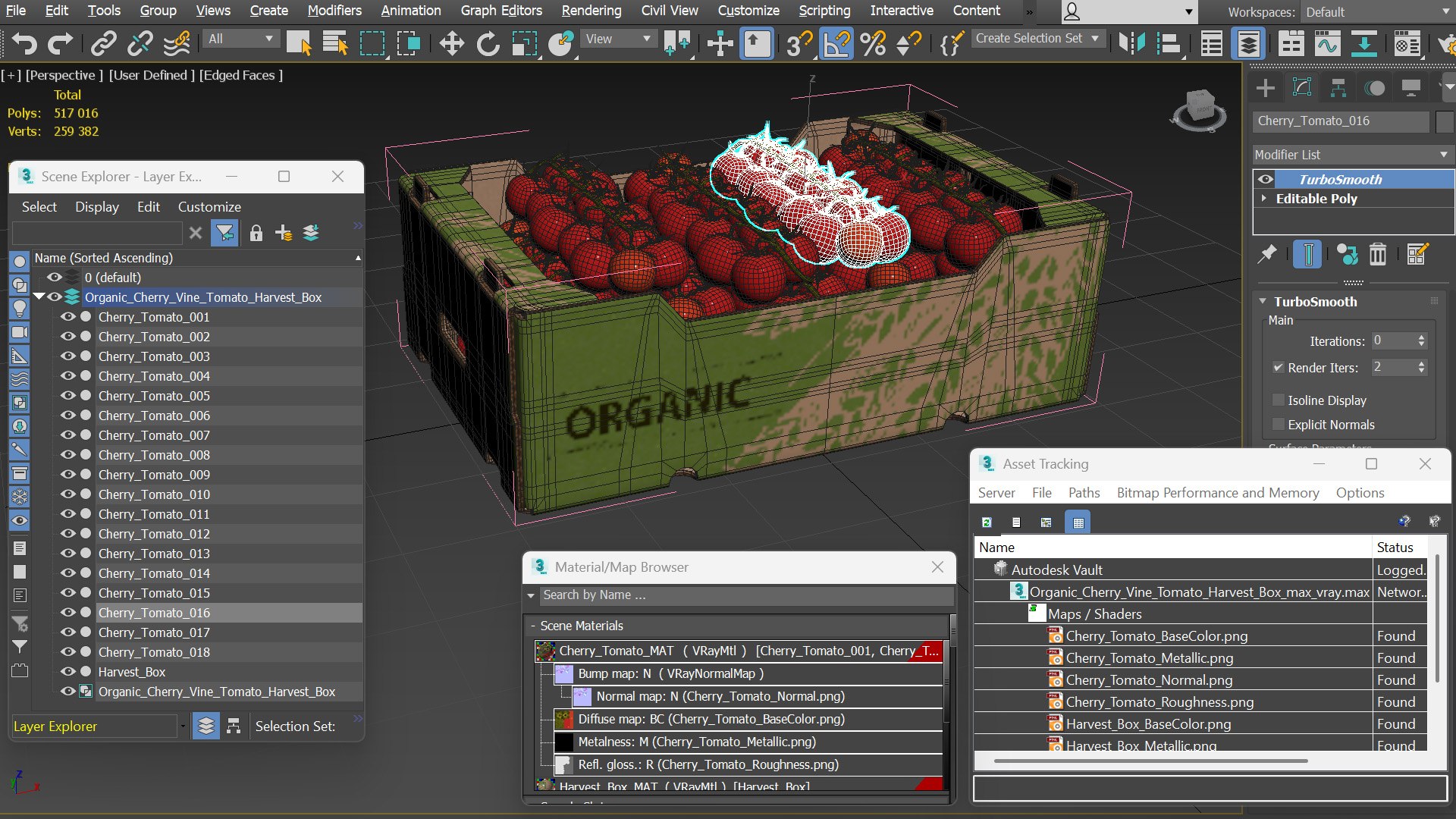1456x819 pixels.
Task: Open the Rendering menu
Action: click(591, 11)
